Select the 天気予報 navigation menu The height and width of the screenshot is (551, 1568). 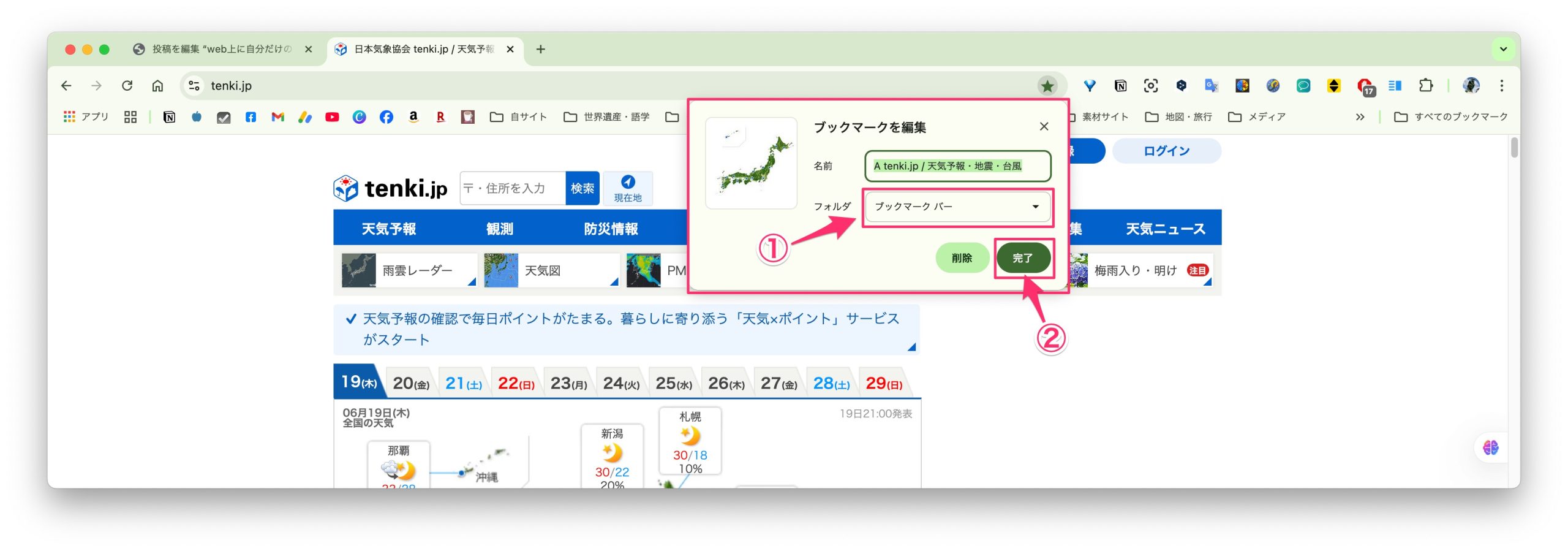[x=389, y=229]
